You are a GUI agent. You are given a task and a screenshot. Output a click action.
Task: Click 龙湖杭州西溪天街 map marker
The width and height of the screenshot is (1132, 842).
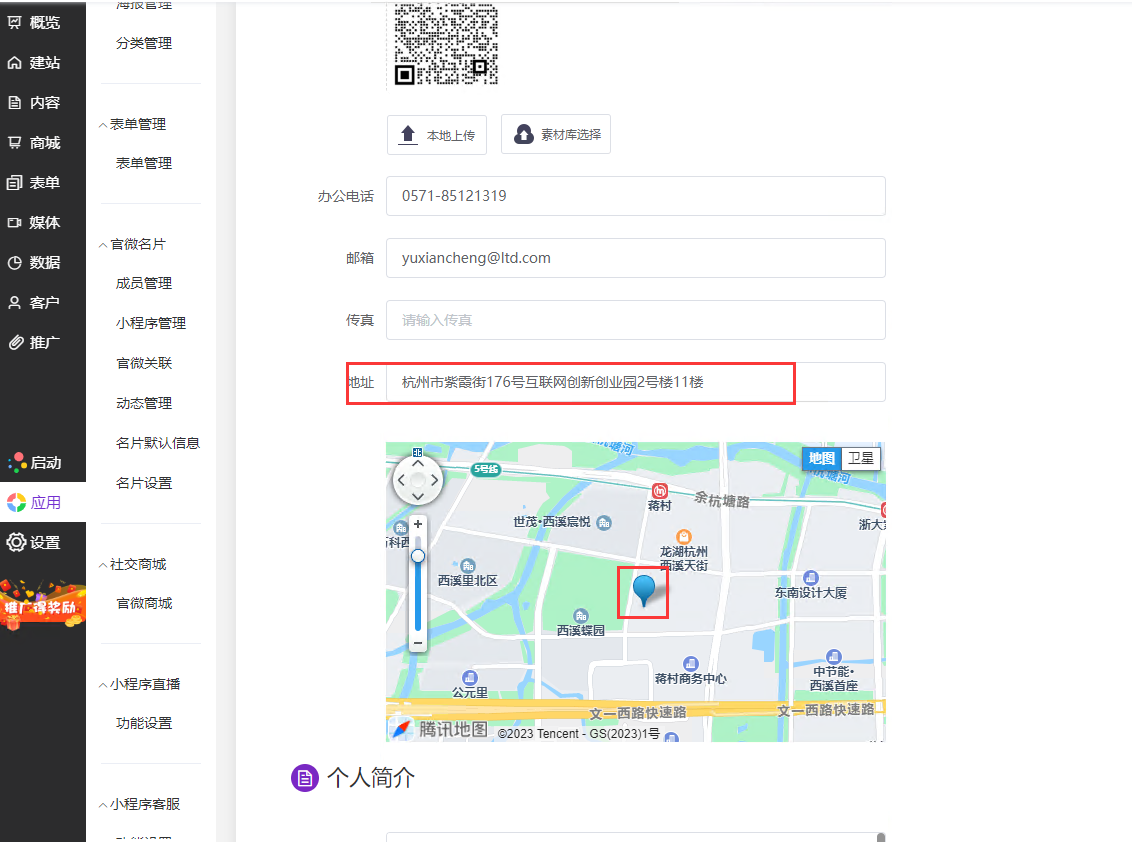684,537
